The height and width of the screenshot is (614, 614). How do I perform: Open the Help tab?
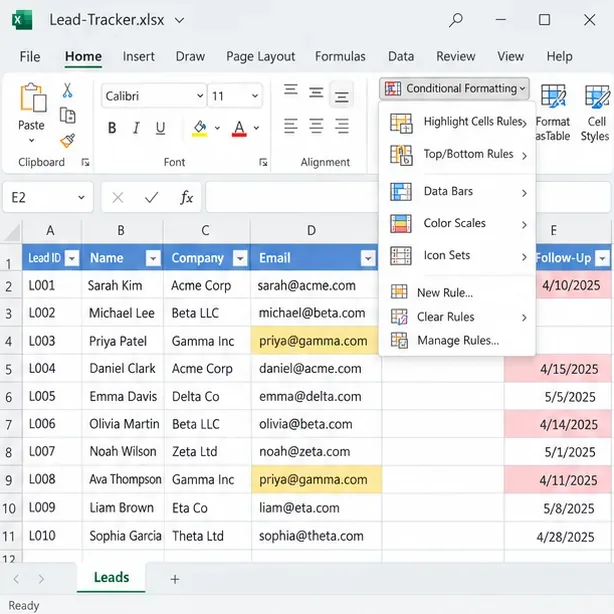click(560, 56)
